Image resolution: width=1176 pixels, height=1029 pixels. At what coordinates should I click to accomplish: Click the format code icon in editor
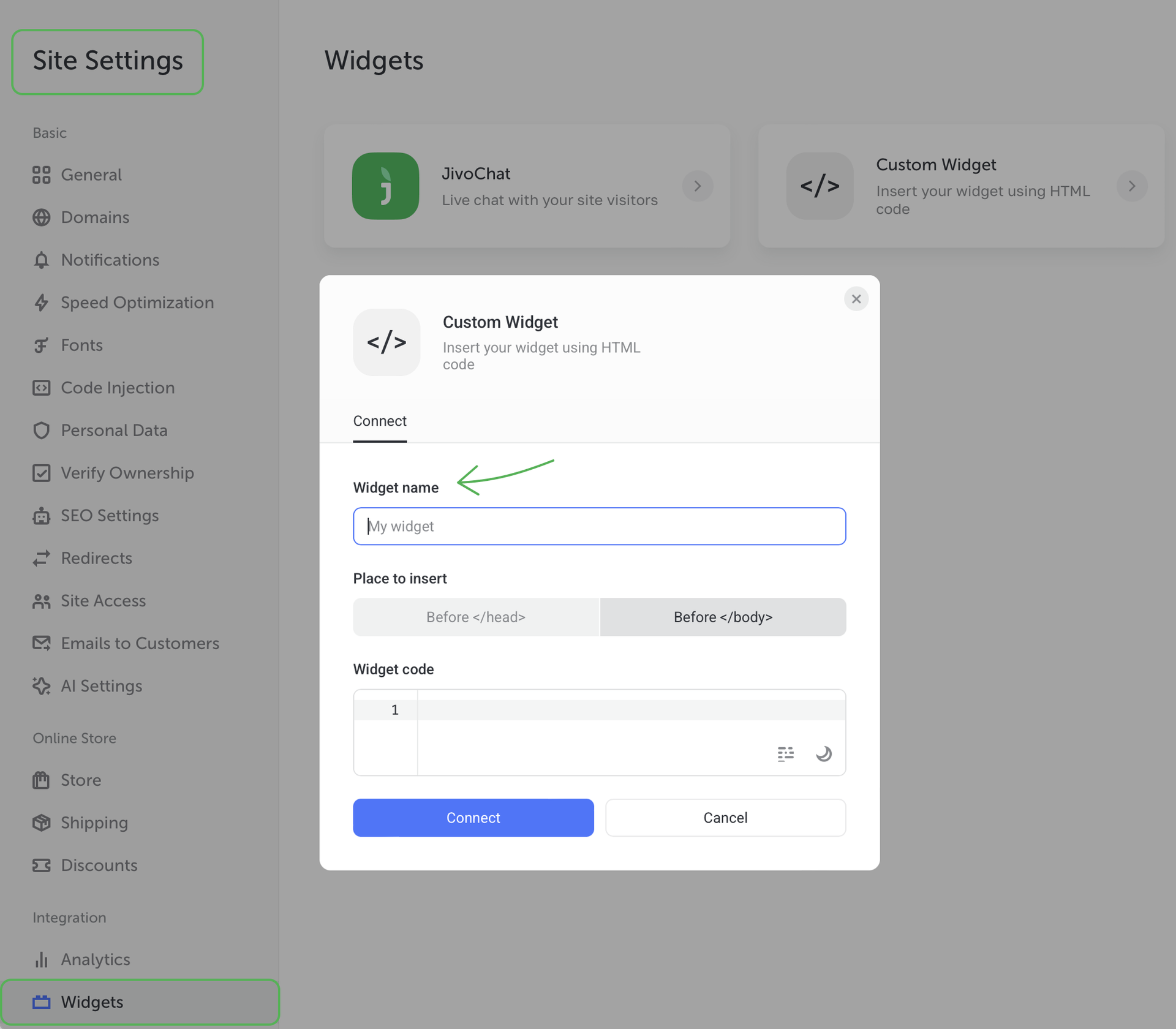786,753
